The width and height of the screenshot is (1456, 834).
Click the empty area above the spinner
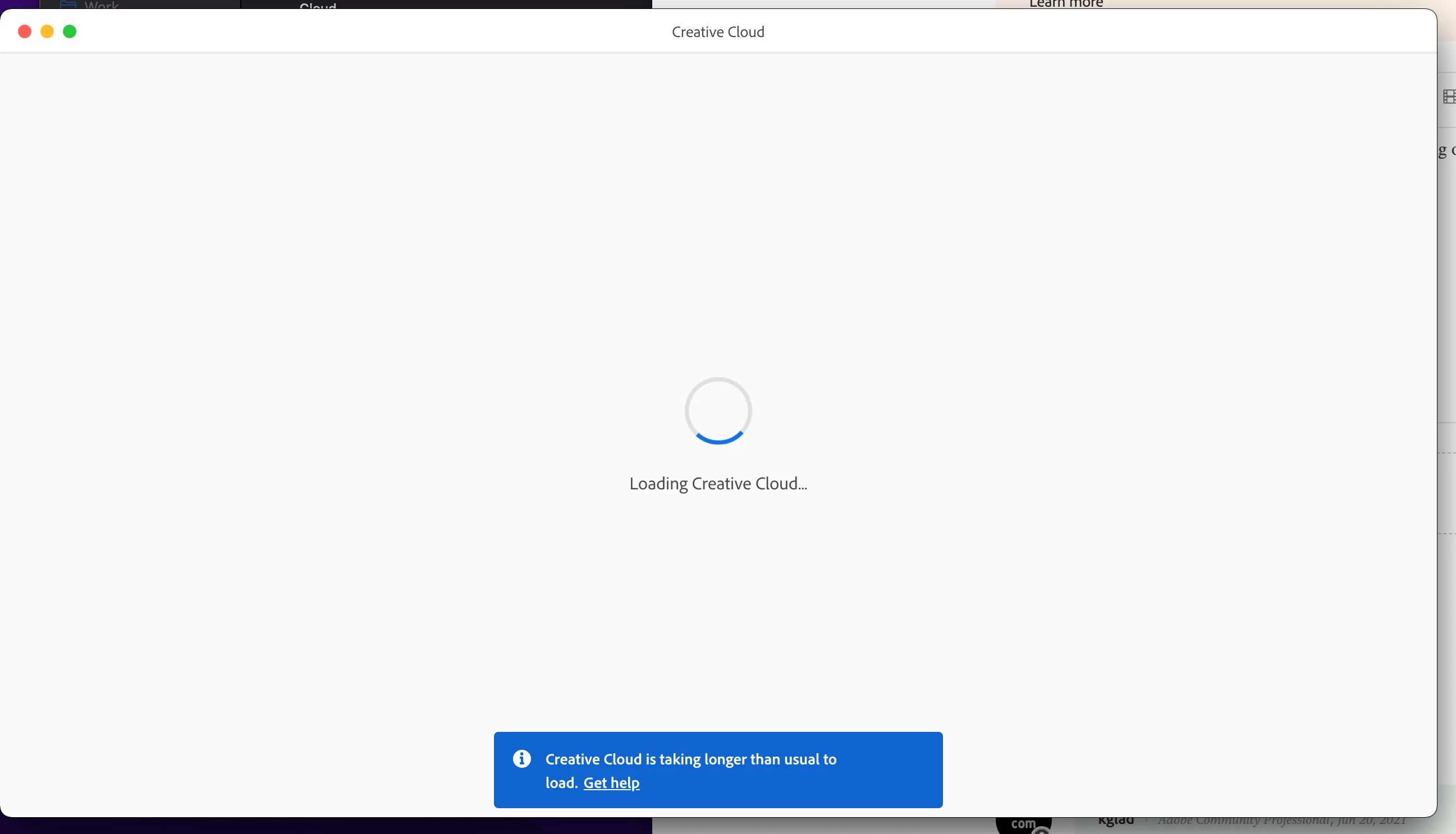click(718, 229)
